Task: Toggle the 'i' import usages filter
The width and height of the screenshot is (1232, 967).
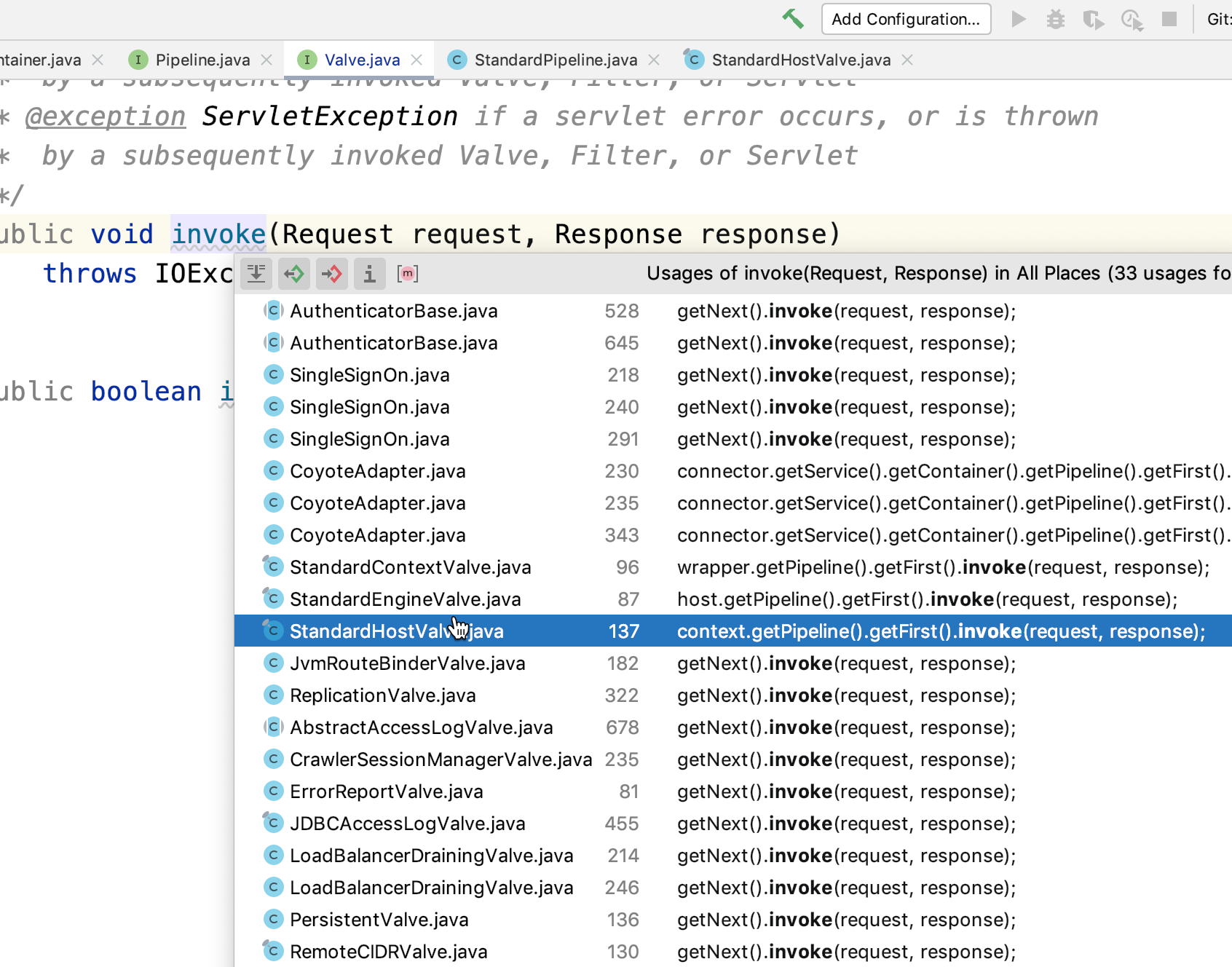Action: [370, 274]
